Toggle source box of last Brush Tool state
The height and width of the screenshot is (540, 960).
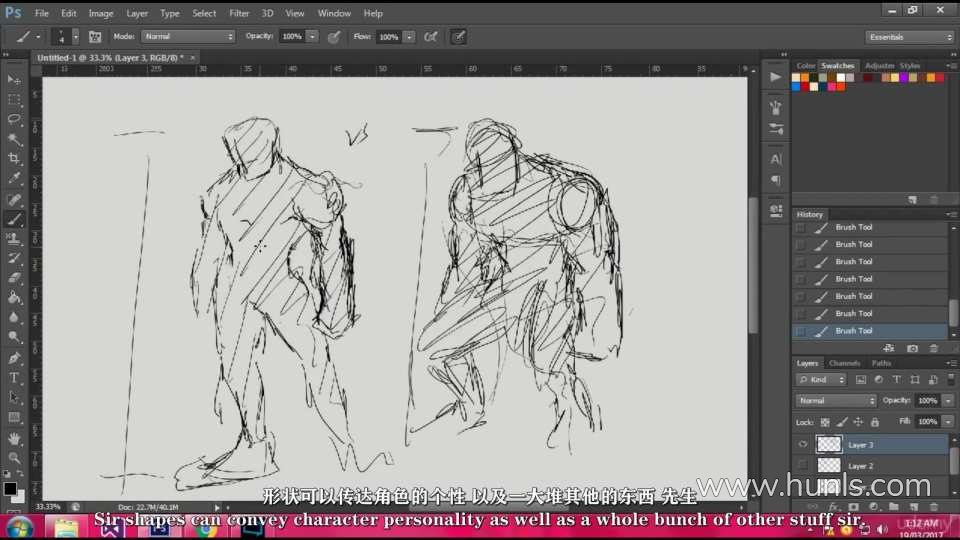click(800, 331)
